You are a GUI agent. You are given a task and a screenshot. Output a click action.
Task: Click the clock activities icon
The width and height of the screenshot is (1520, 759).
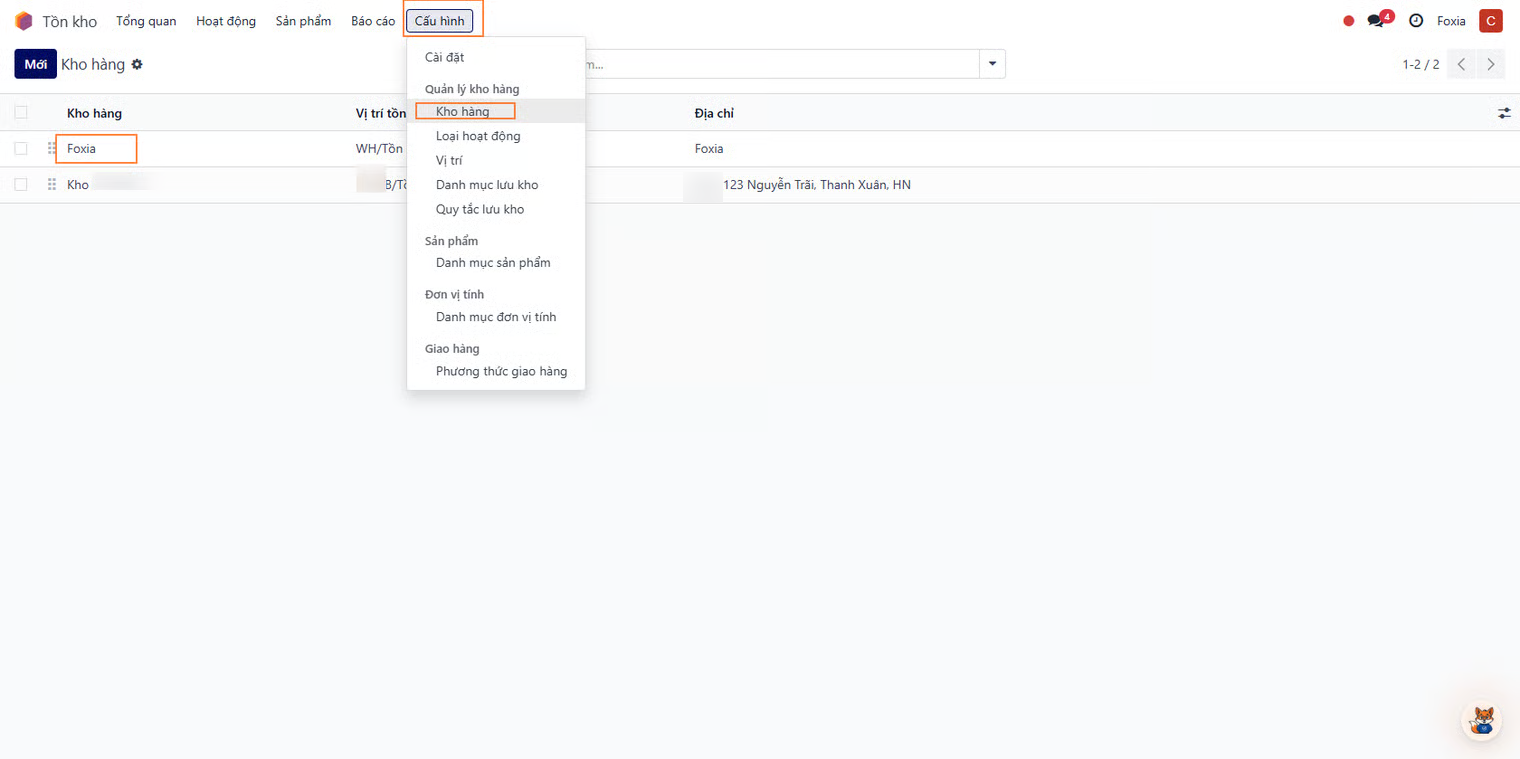(1415, 21)
